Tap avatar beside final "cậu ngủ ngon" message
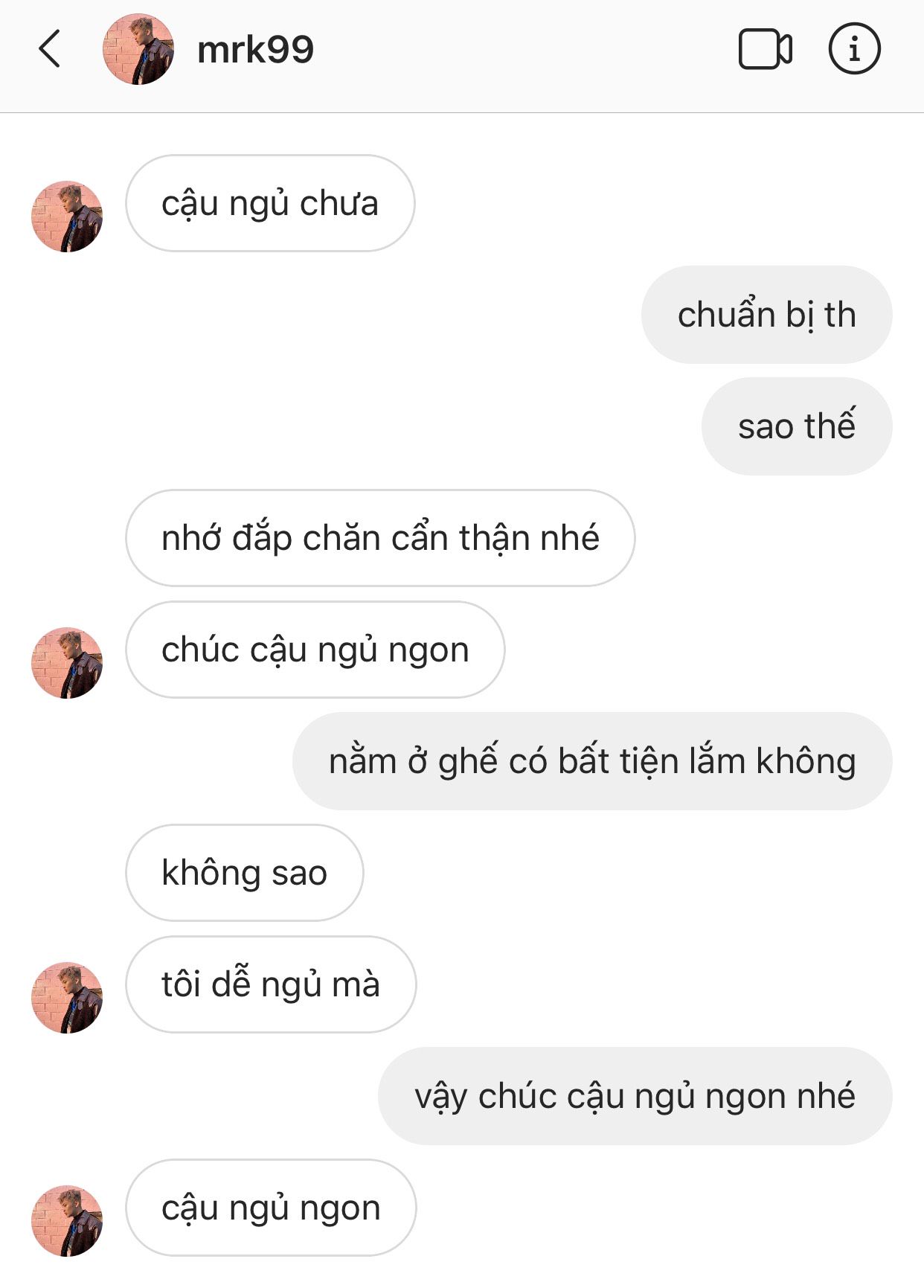924x1288 pixels. coord(67,1221)
